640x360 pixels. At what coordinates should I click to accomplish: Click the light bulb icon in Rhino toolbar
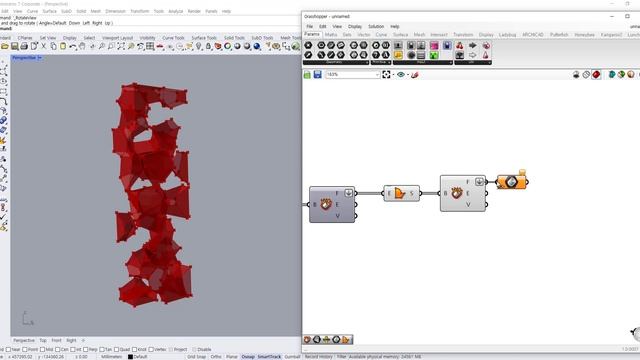pos(199,47)
